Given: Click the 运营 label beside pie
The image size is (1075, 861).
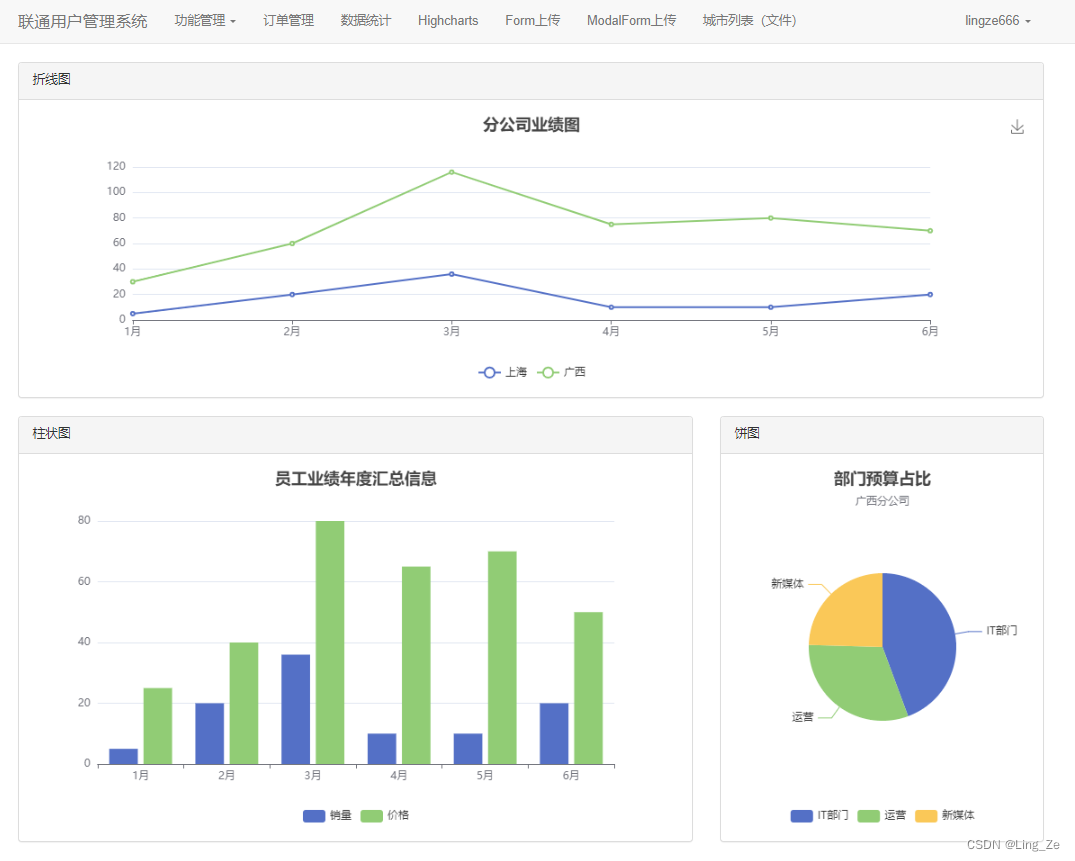Looking at the screenshot, I should 802,717.
